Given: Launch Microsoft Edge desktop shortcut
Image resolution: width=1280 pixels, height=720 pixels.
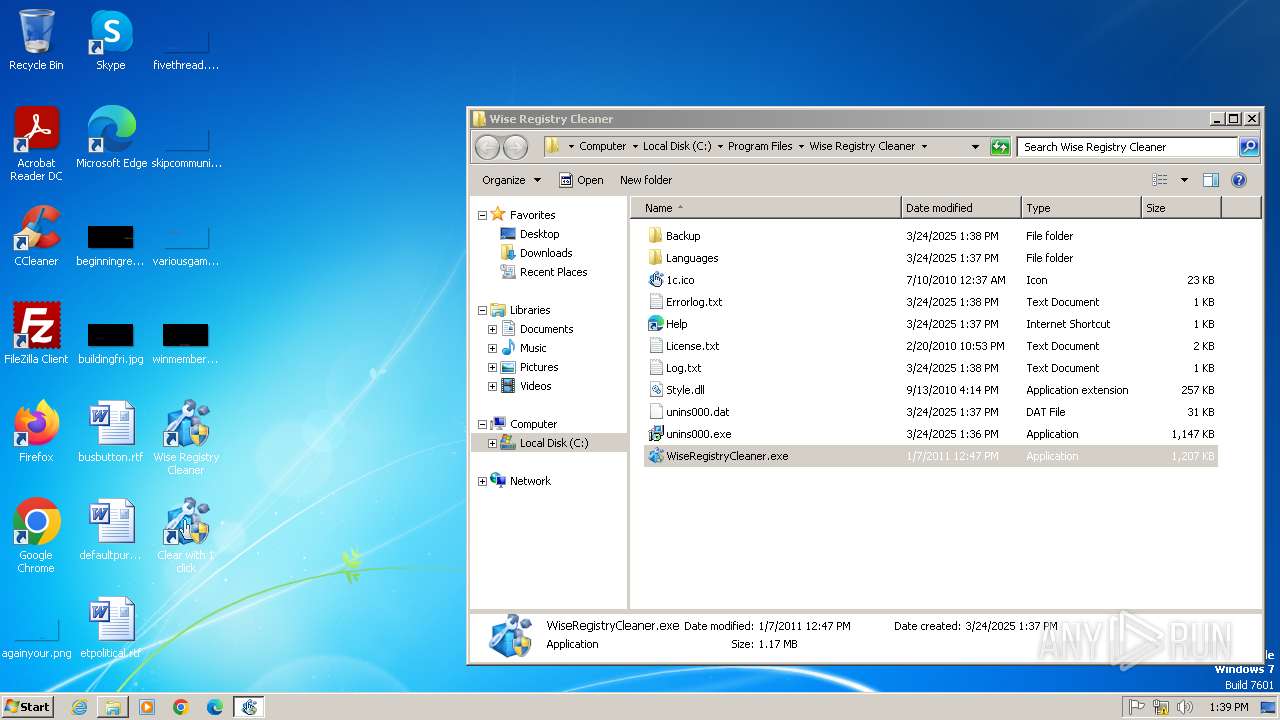Looking at the screenshot, I should click(111, 138).
